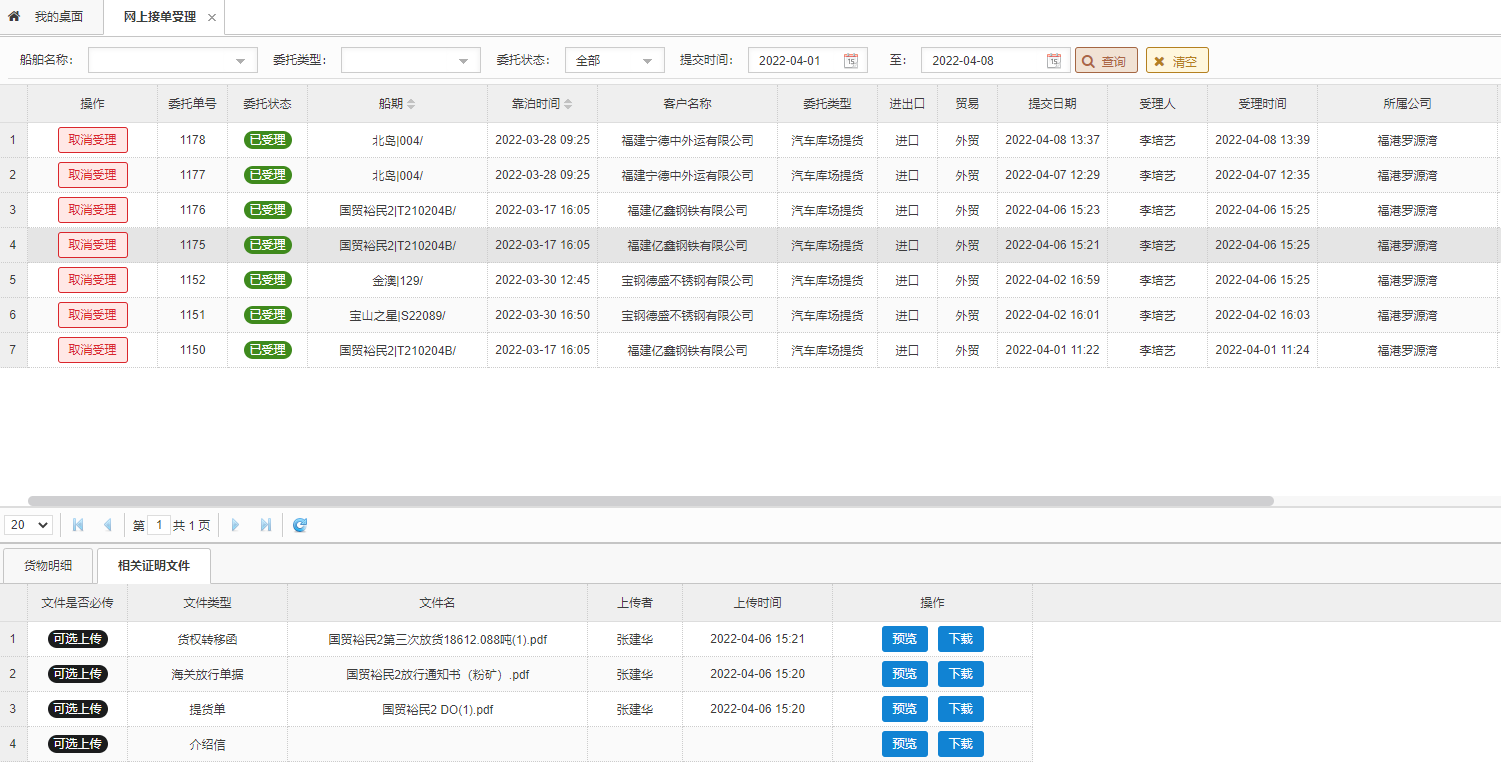Open the 货物明细 tab
This screenshot has width=1501, height=770.
click(48, 566)
